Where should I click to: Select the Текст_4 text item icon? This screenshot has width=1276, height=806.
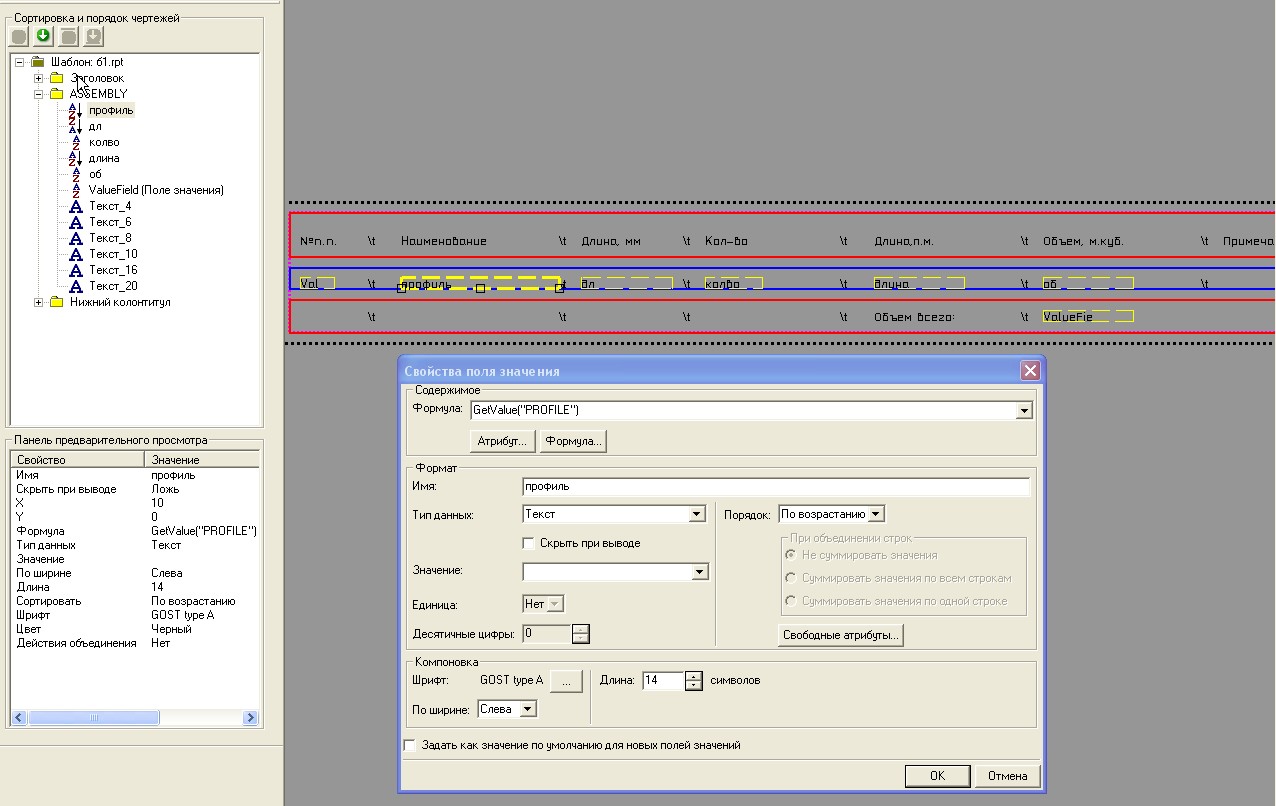tap(75, 206)
